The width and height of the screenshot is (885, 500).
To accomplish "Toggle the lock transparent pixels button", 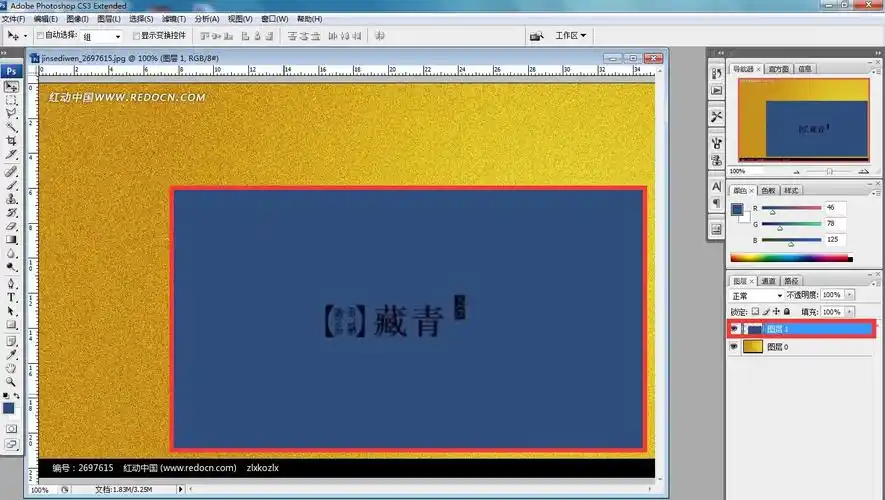I will [755, 312].
